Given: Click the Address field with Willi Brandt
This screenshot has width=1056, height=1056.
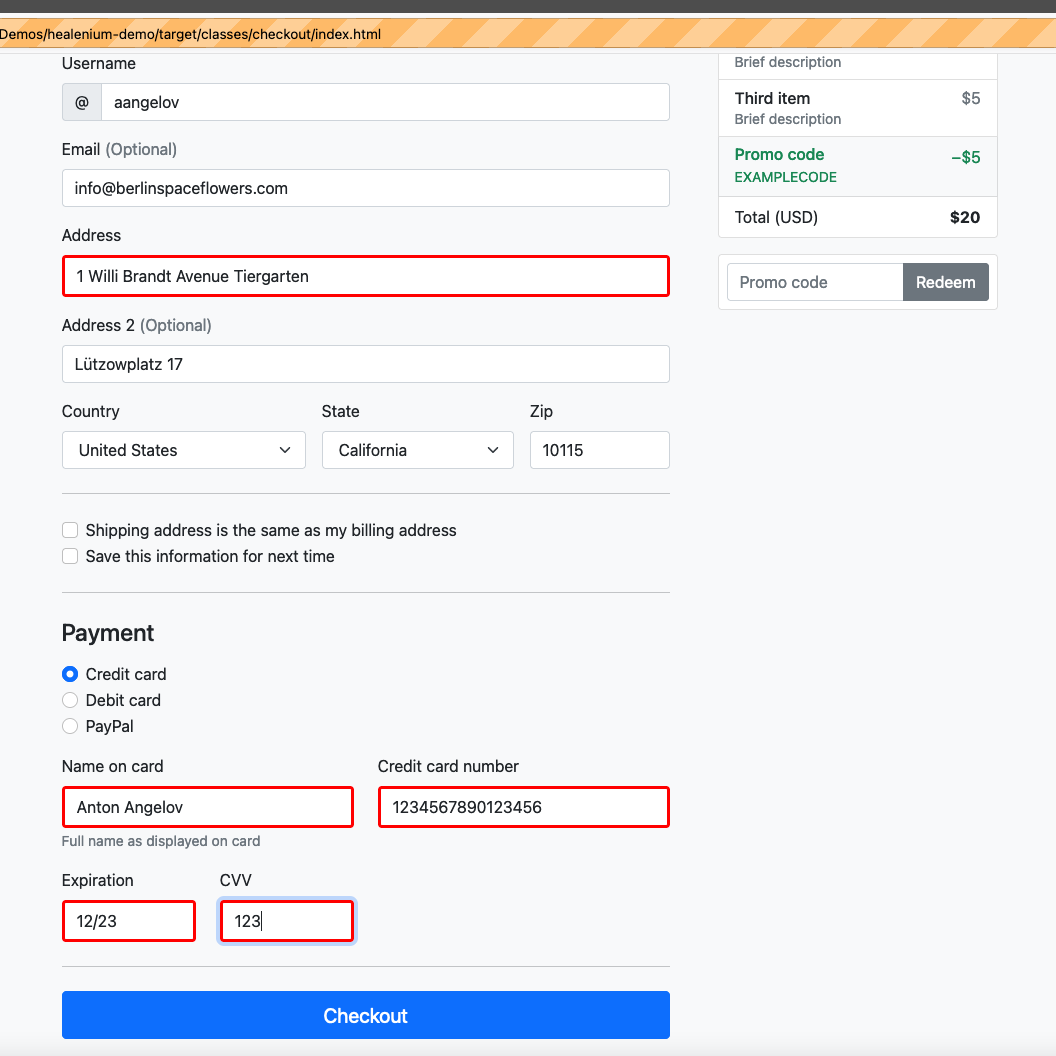Looking at the screenshot, I should coord(366,276).
